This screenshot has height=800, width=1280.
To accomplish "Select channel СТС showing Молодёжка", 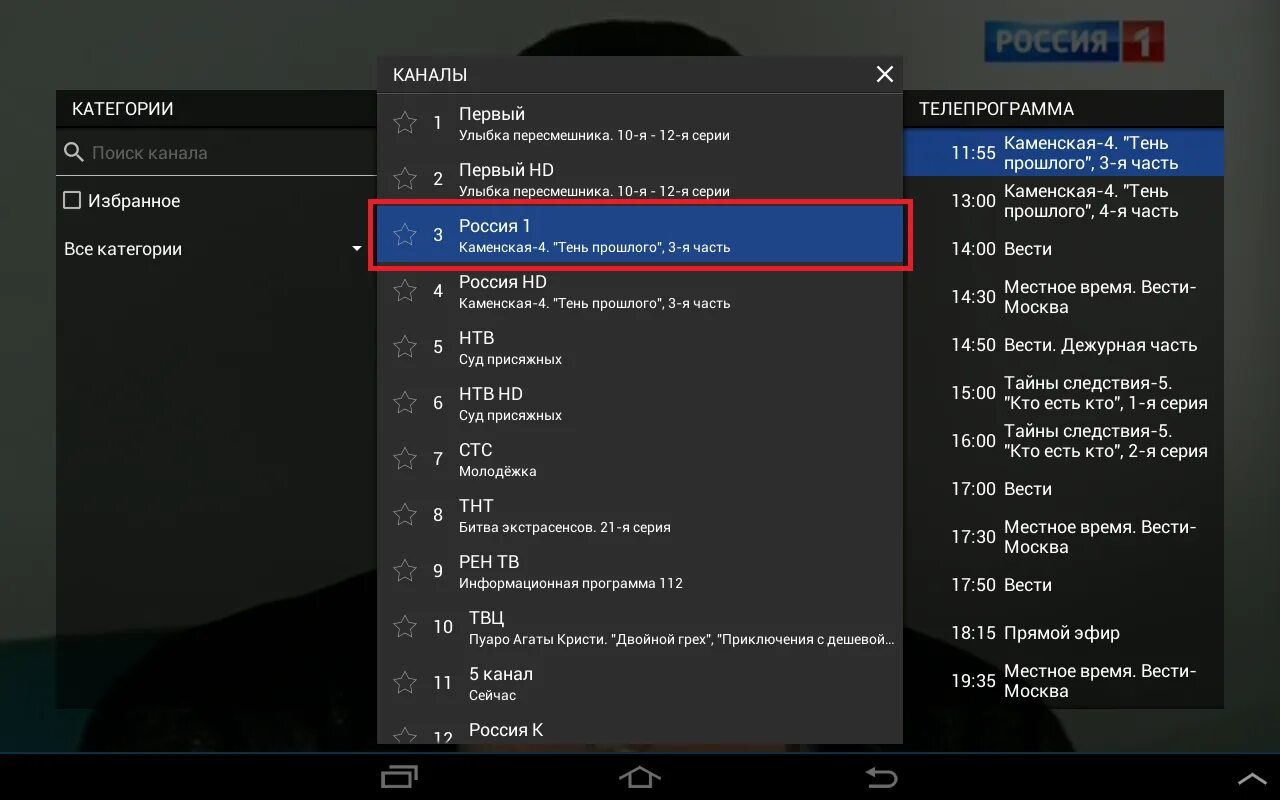I will [640, 460].
